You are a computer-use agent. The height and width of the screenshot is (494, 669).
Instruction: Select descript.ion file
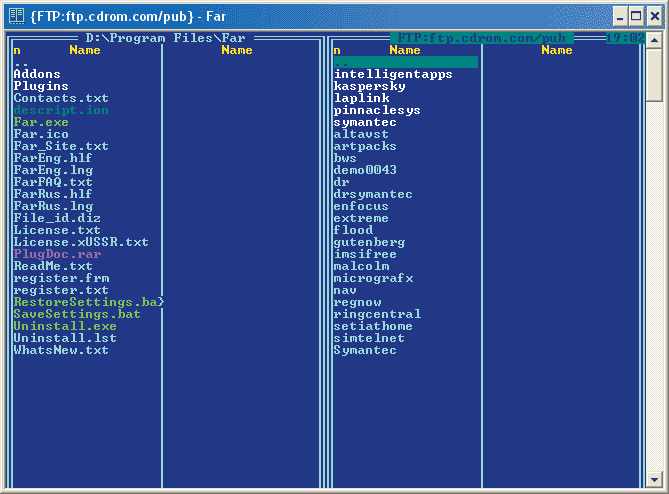pyautogui.click(x=61, y=110)
